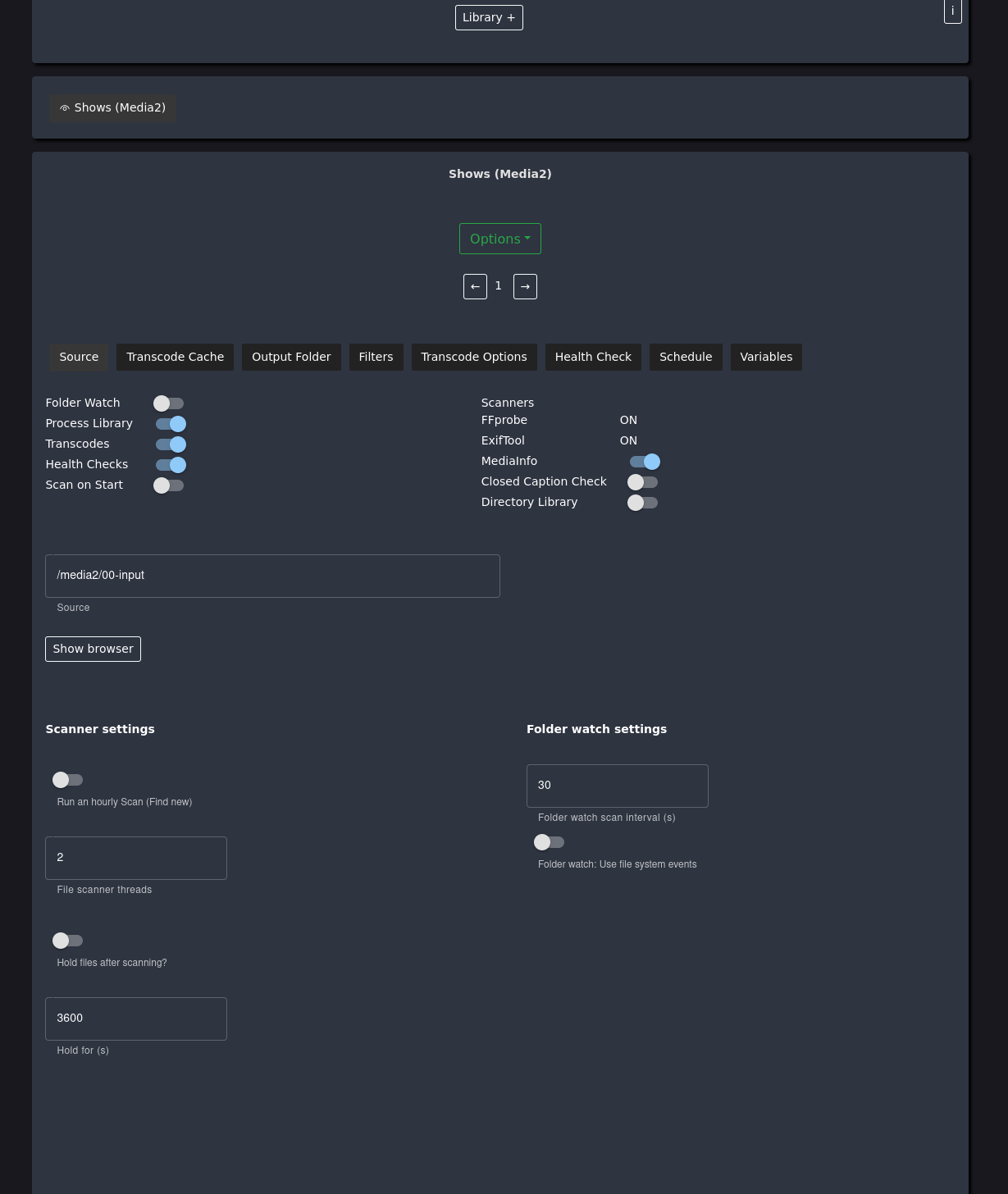Toggle the Health Checks switch
Viewport: 1008px width, 1194px height.
(171, 465)
